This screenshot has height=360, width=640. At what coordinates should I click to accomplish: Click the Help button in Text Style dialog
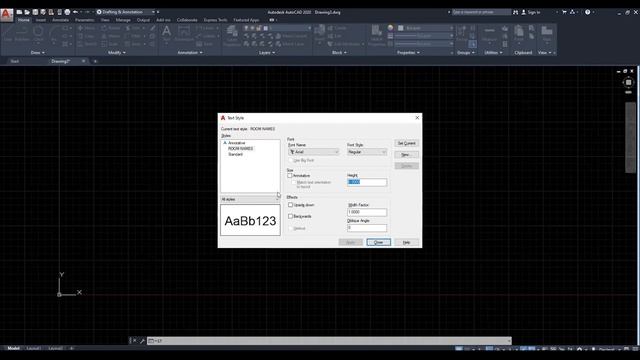(407, 242)
